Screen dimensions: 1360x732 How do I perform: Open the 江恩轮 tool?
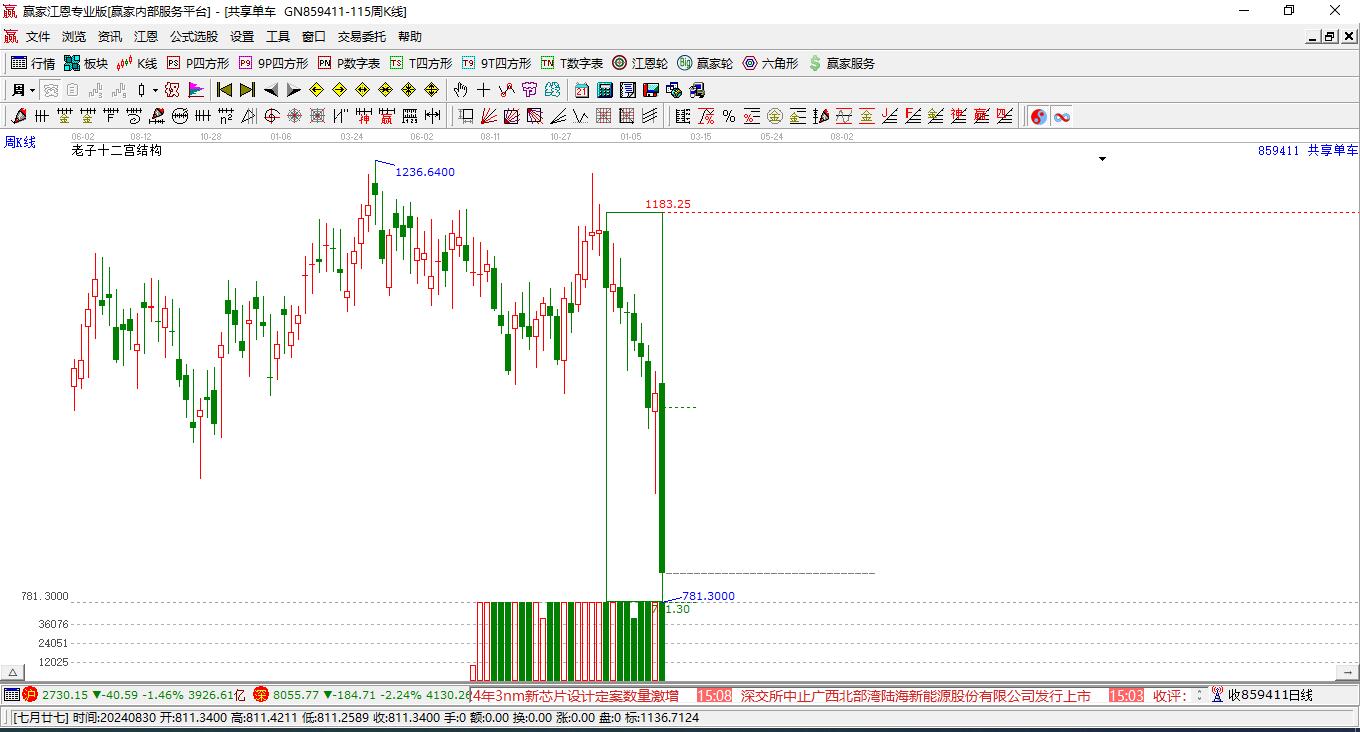click(640, 63)
